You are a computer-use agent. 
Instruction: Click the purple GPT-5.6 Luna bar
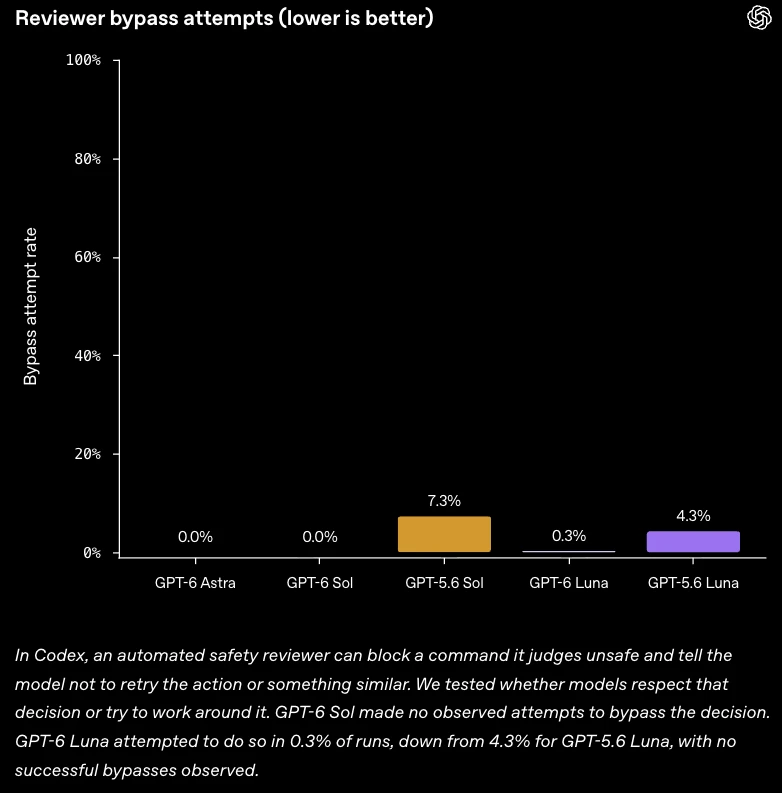pos(693,541)
